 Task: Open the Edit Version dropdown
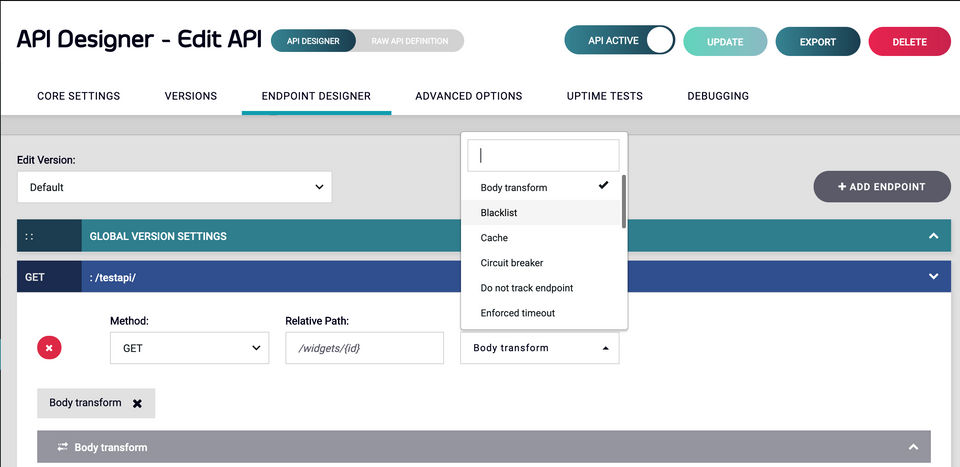[x=174, y=187]
